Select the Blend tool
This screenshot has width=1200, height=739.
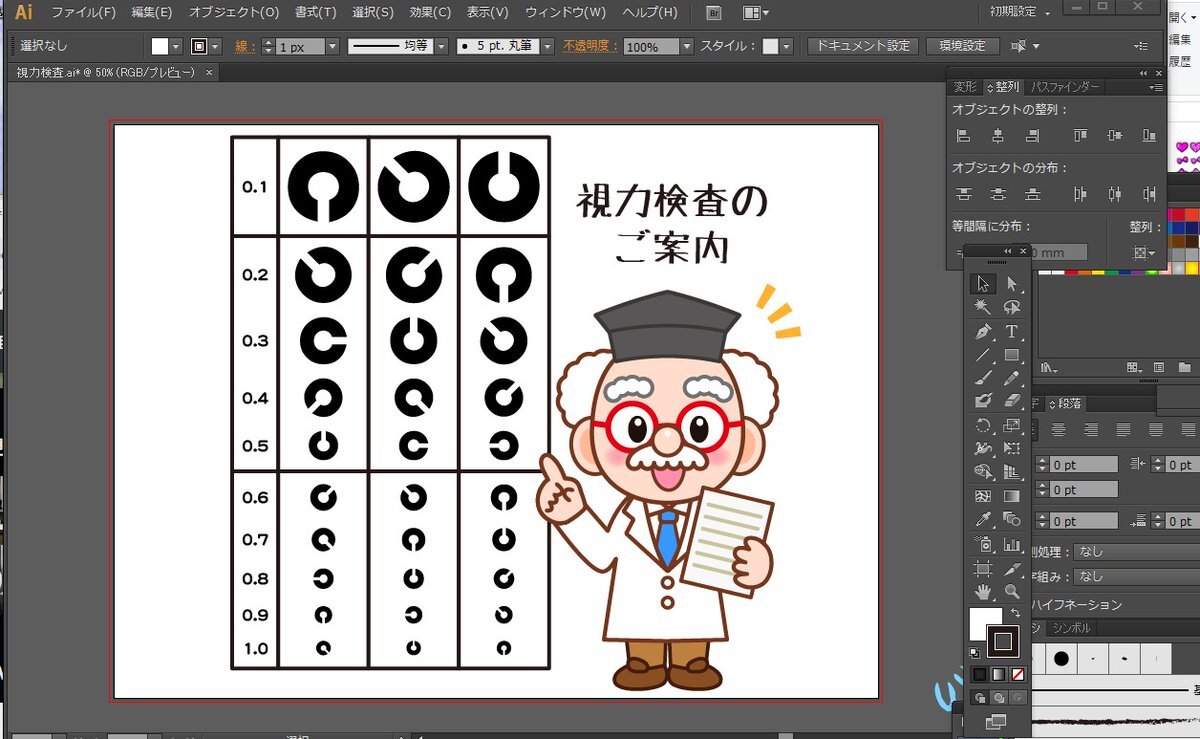1012,520
